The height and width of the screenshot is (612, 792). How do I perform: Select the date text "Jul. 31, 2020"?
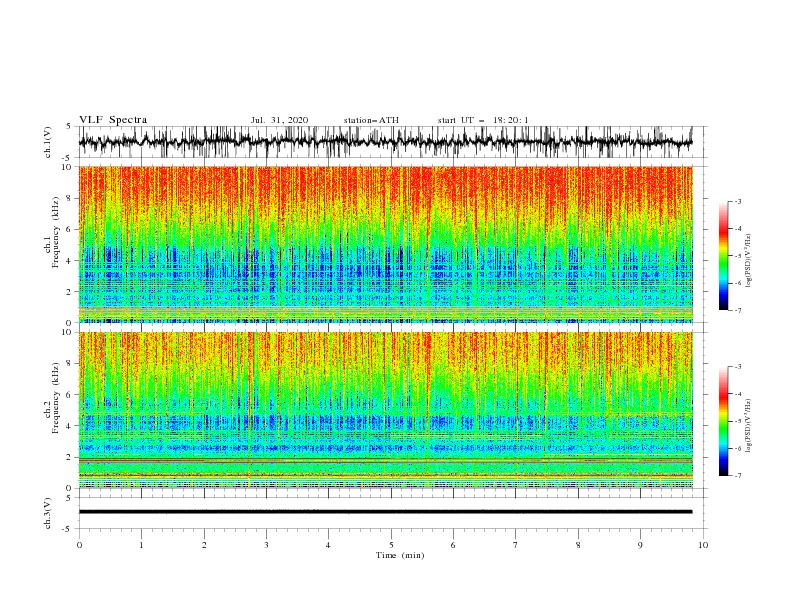(x=279, y=120)
